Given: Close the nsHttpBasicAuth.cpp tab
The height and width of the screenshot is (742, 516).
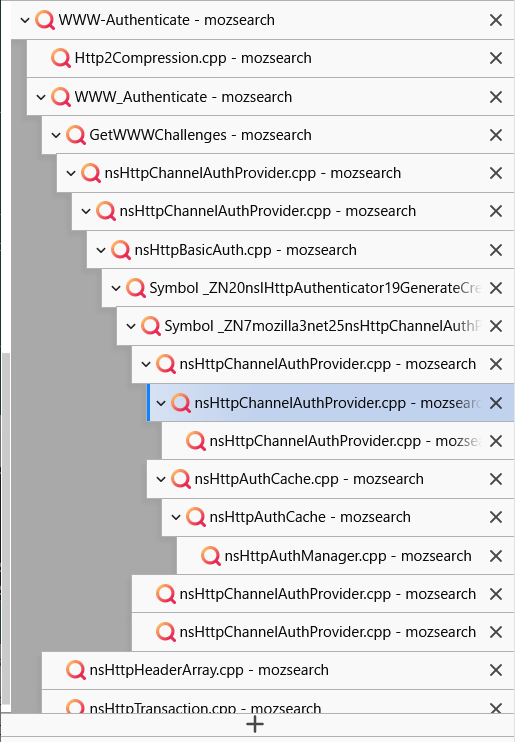Looking at the screenshot, I should click(496, 250).
